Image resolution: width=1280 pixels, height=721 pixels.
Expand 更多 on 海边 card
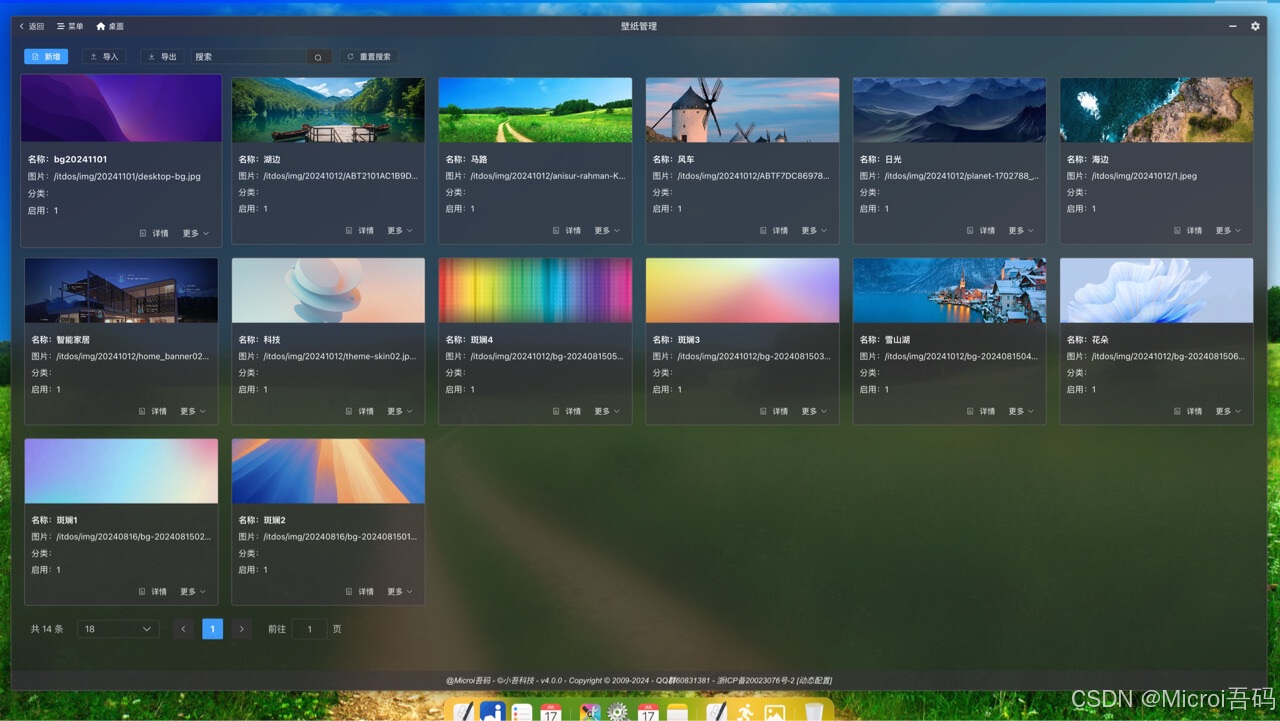pyautogui.click(x=1228, y=231)
